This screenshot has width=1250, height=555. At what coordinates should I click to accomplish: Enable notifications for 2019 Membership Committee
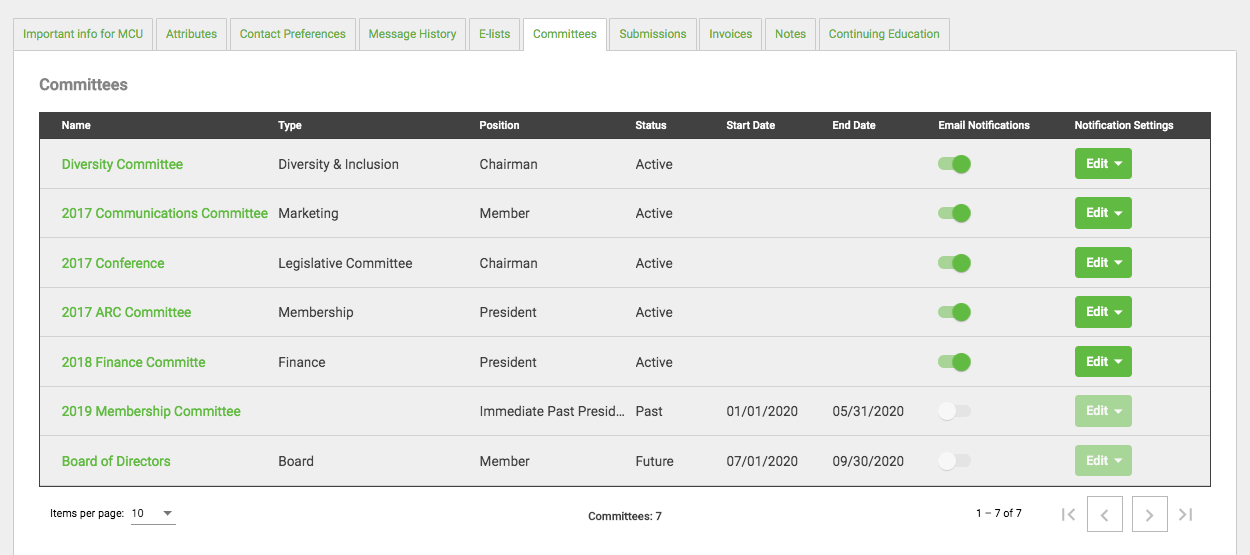coord(954,411)
